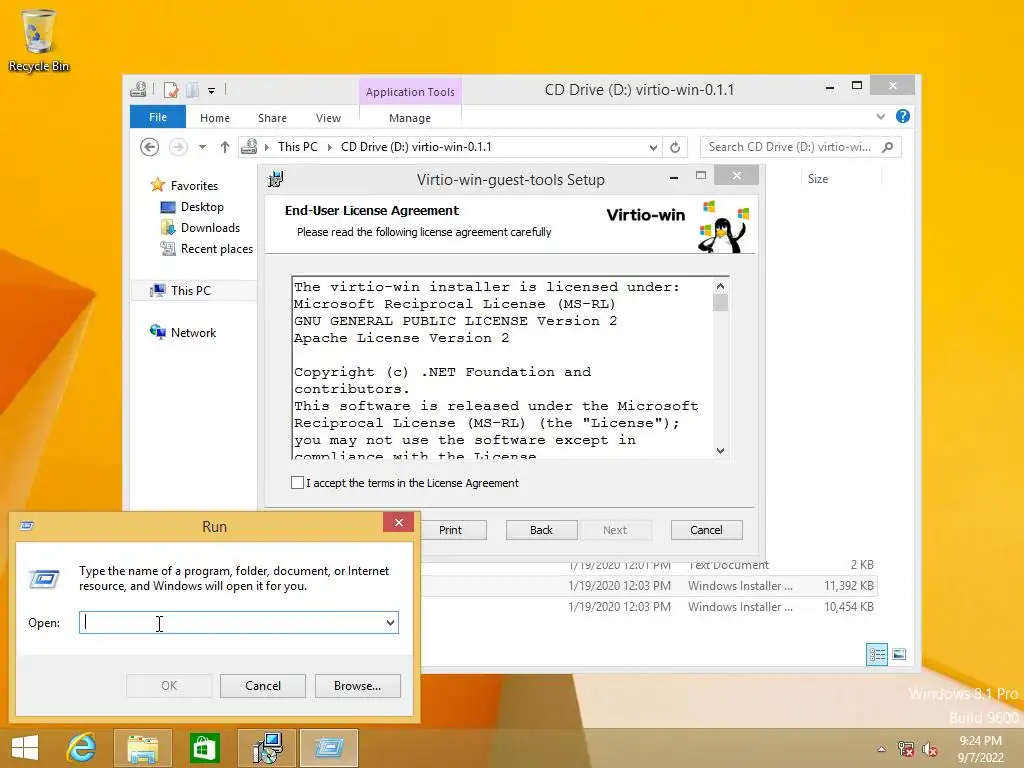
Task: Select the 11,392 KB Windows Installer row
Action: [650, 586]
